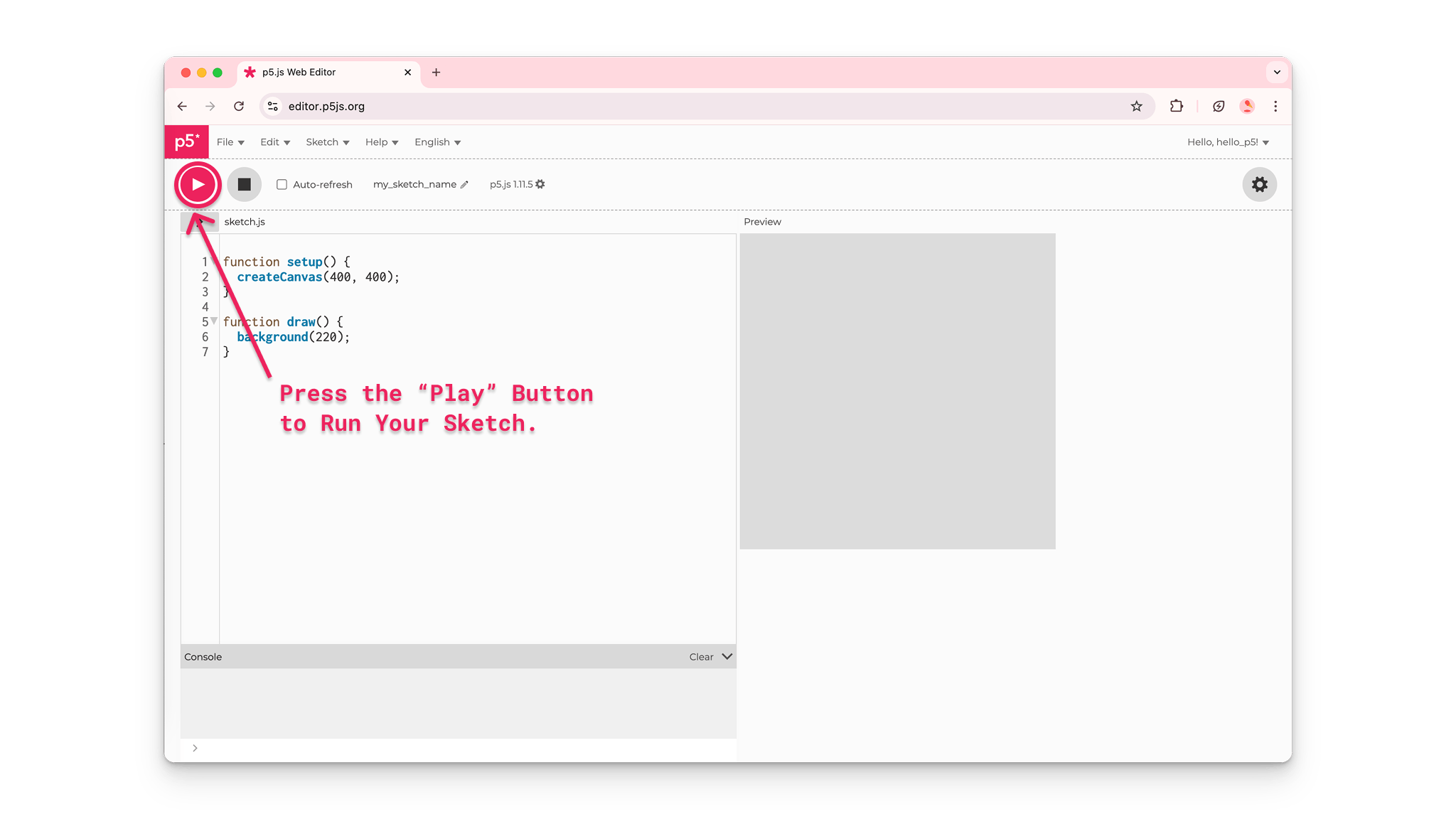Enable the Auto-refresh checkbox
1456x819 pixels.
(282, 184)
